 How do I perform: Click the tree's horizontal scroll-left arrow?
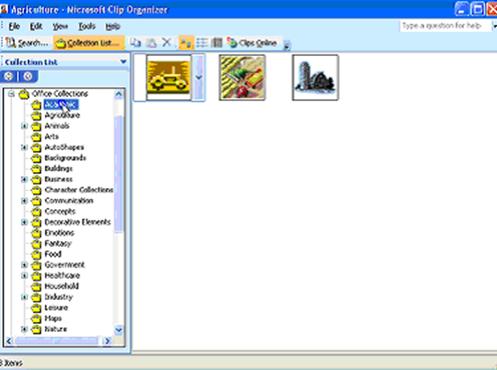point(9,341)
